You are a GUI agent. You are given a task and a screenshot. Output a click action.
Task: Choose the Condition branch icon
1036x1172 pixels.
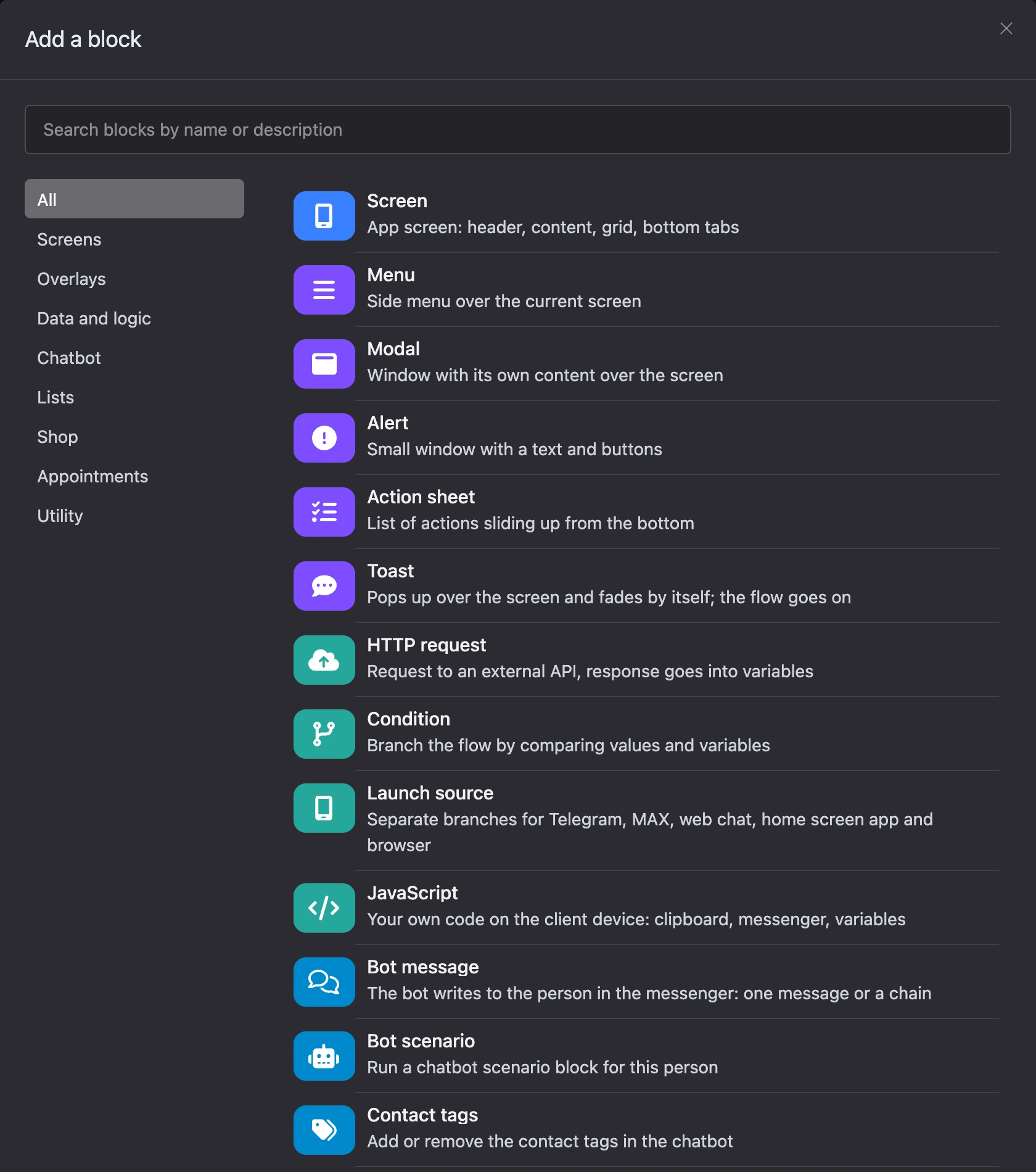click(324, 734)
